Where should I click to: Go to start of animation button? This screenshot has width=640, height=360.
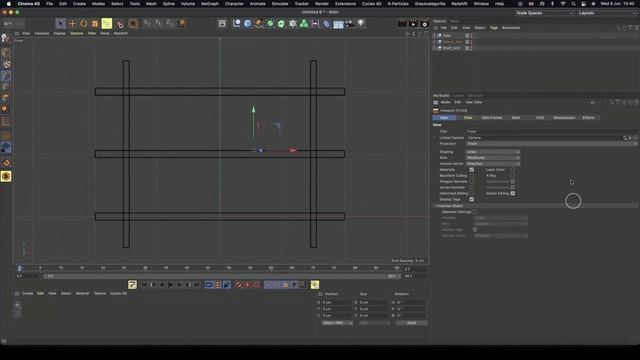(144, 284)
